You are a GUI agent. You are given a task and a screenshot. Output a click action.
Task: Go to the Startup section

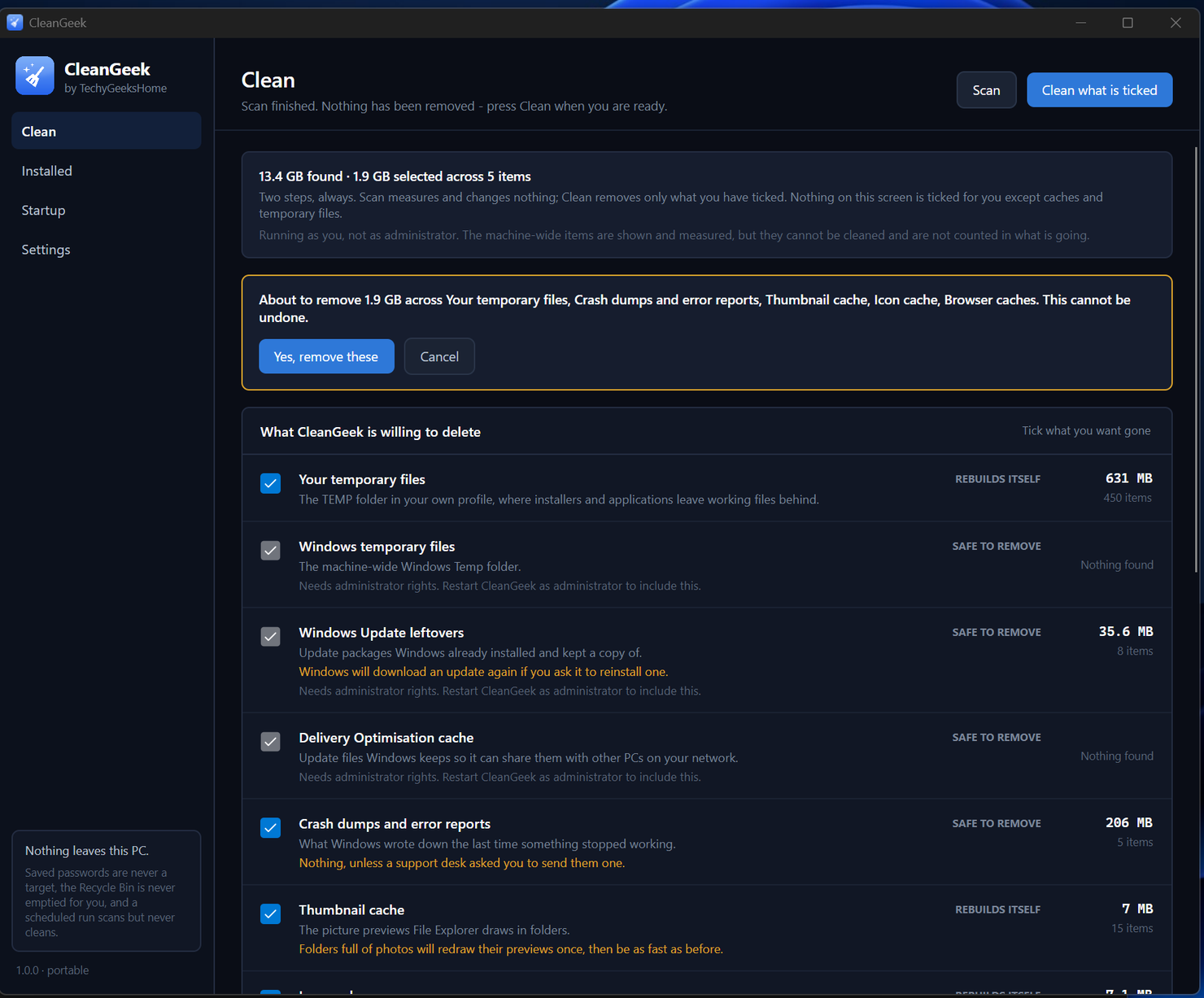click(106, 210)
